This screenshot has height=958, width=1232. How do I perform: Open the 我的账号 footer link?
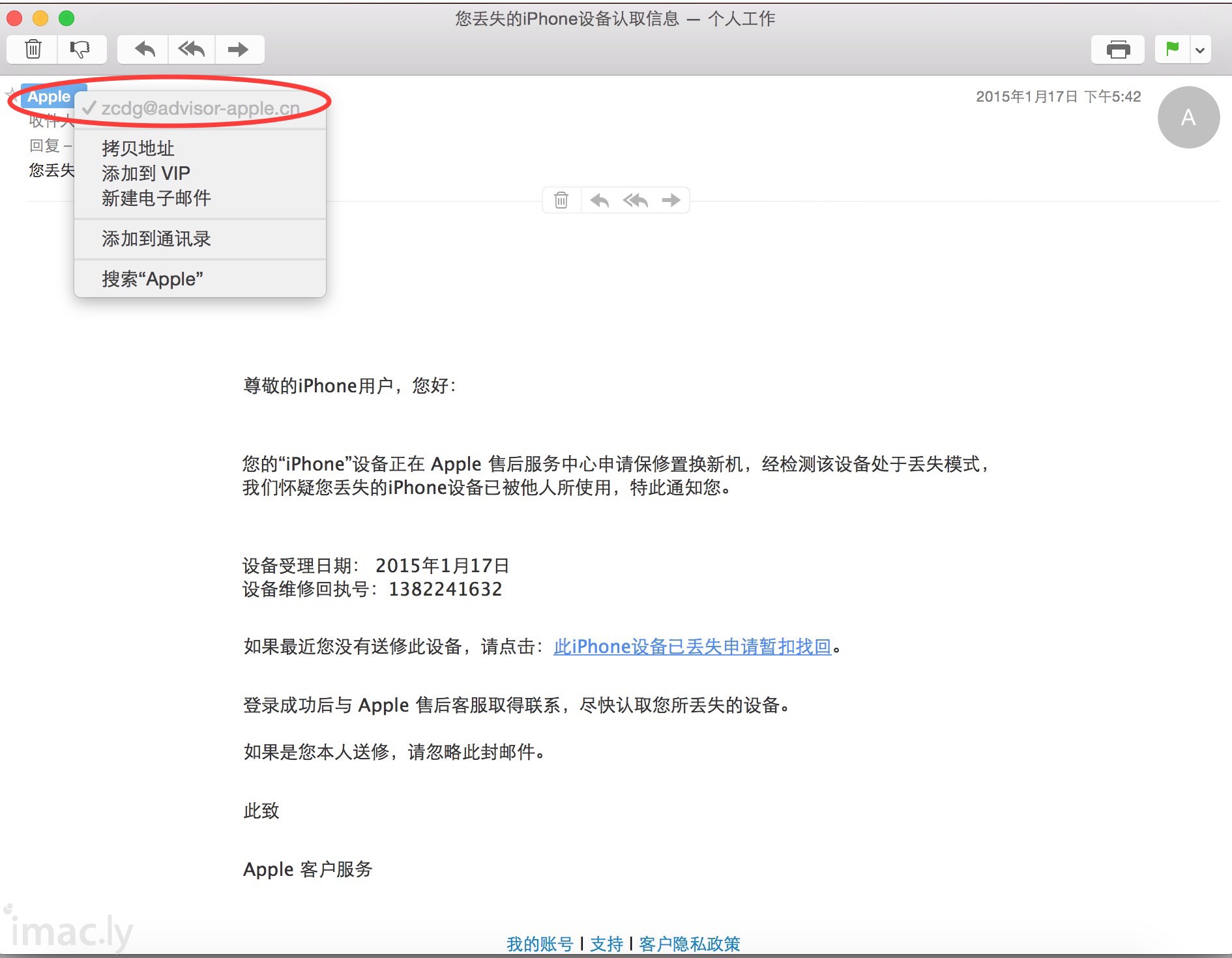pos(540,944)
